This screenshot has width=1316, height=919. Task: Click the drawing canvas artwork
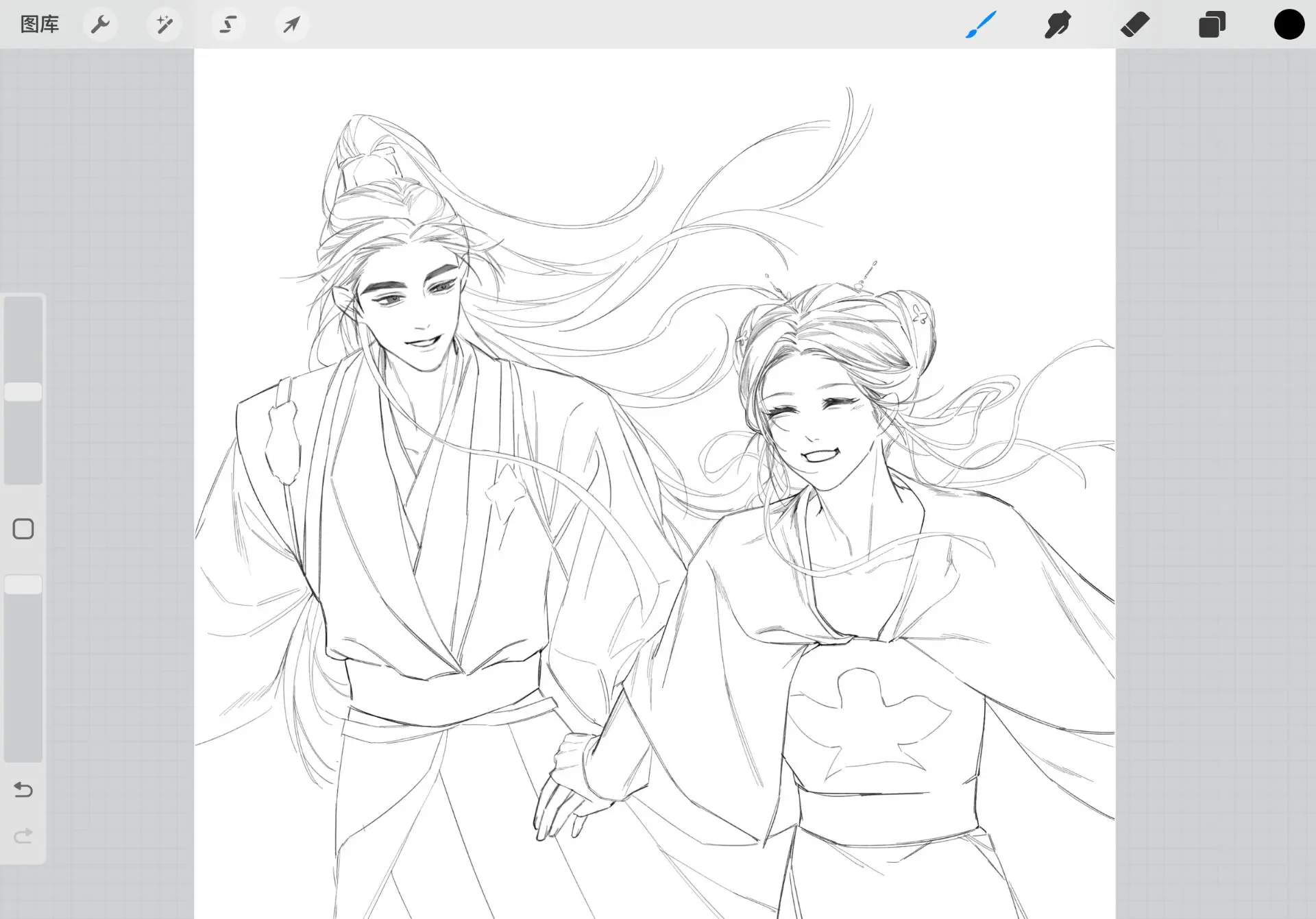(x=655, y=484)
